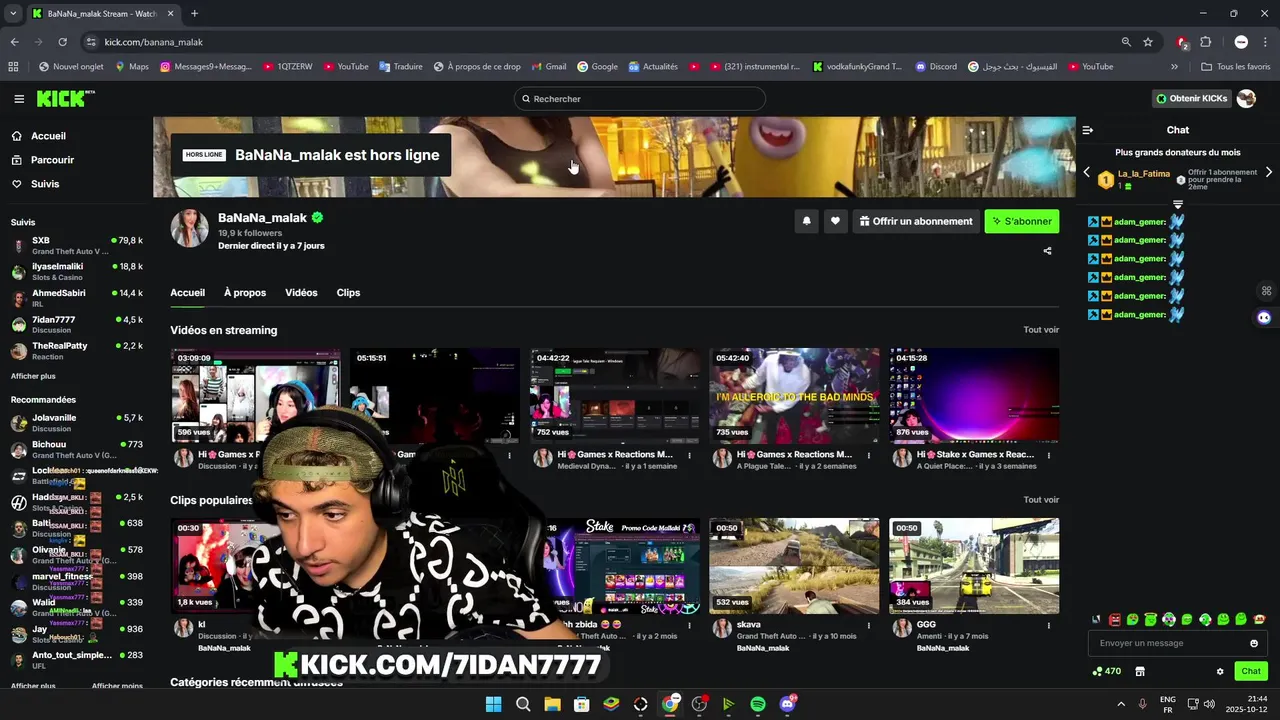This screenshot has height=720, width=1280.
Task: Open options menu for A Quiet Place video
Action: tap(1049, 456)
